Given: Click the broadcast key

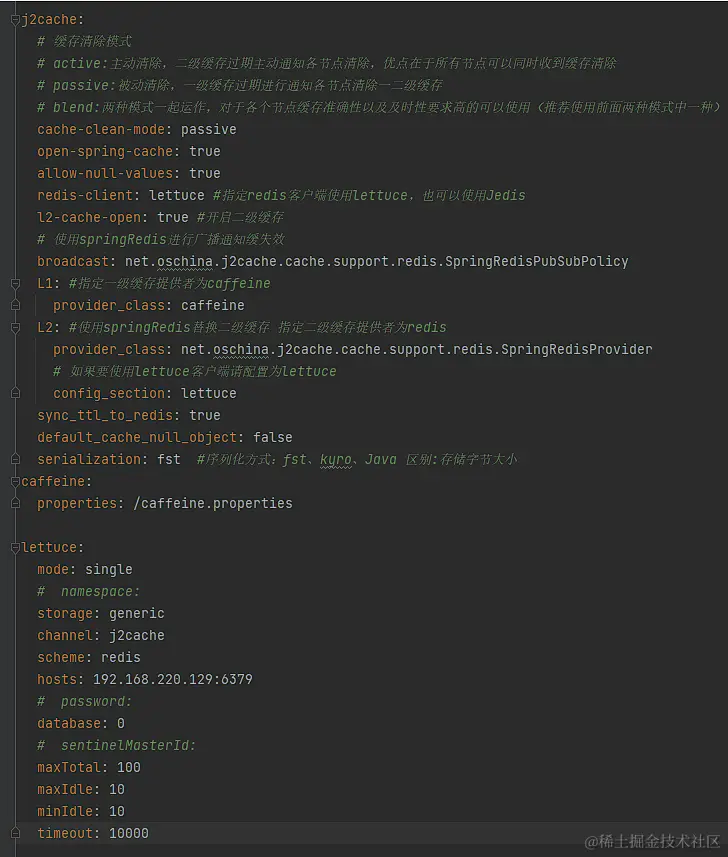Looking at the screenshot, I should pyautogui.click(x=73, y=261).
